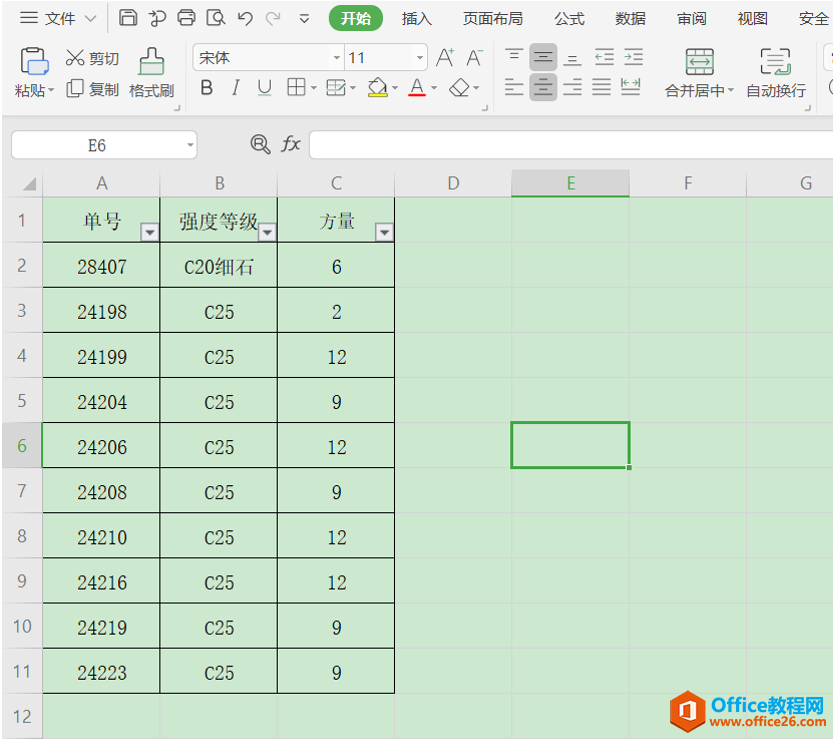Click the cell style table icon

pos(336,87)
